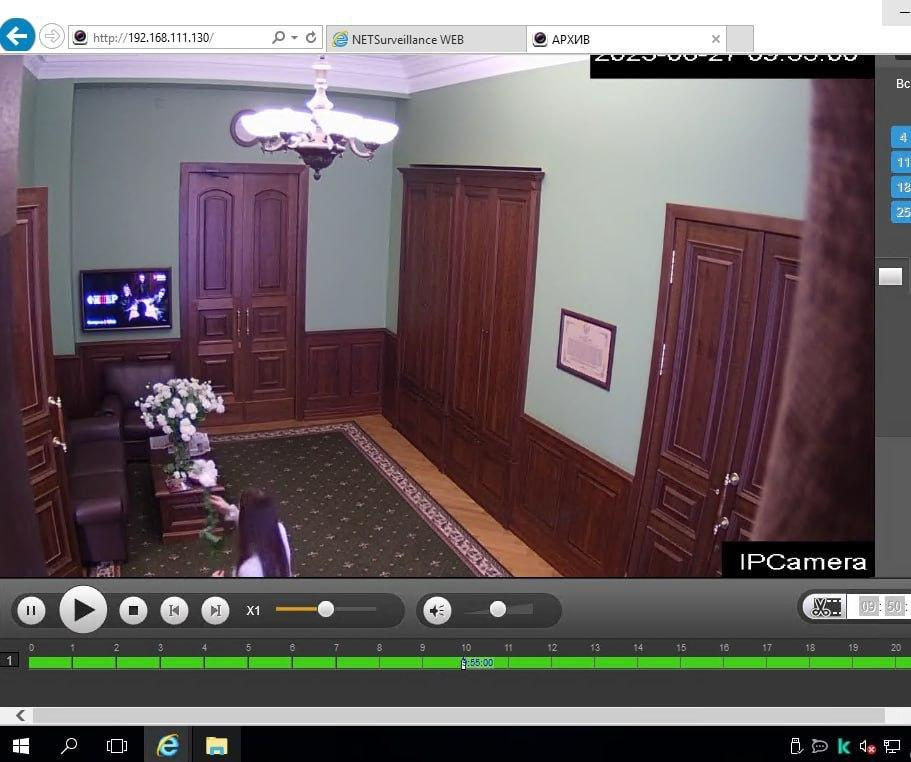Select calendar day 18
This screenshot has width=911, height=762.
pos(901,187)
